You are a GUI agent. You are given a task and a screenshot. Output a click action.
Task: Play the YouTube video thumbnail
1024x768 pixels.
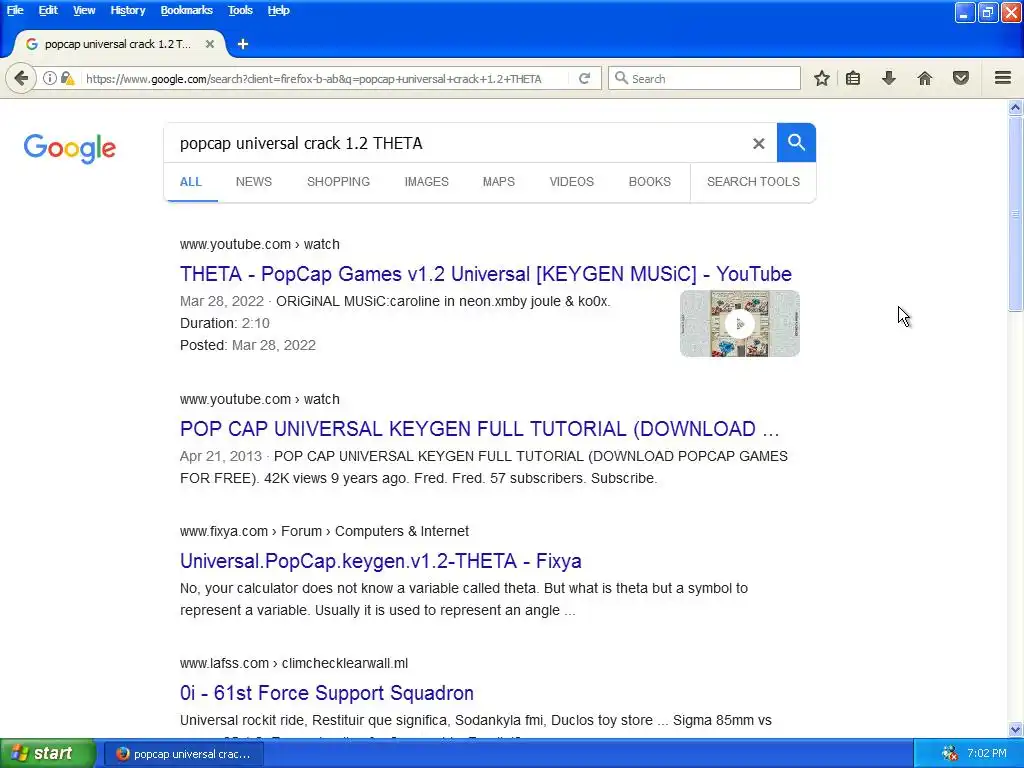pos(739,324)
